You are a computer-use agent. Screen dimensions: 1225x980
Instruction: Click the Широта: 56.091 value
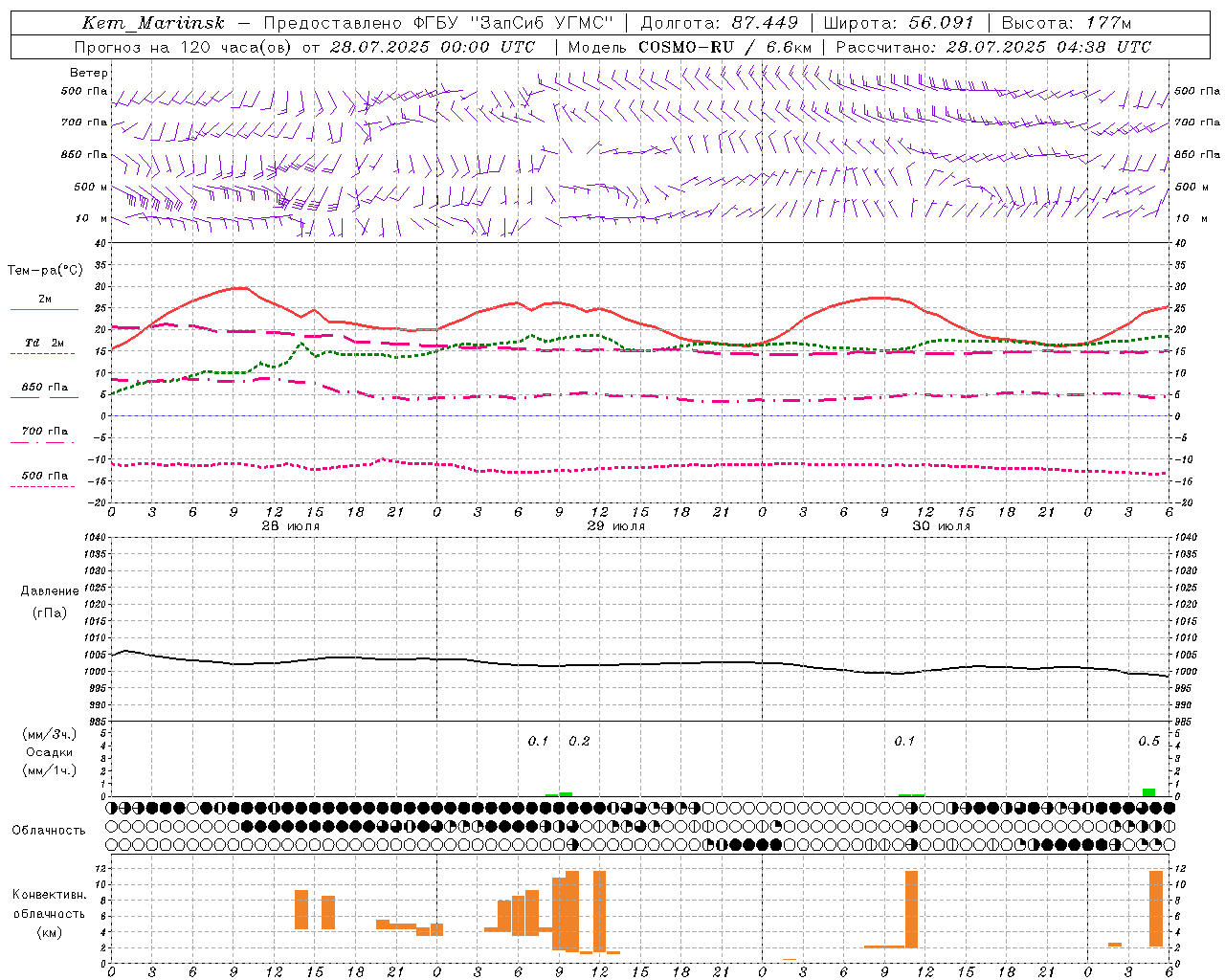(899, 24)
